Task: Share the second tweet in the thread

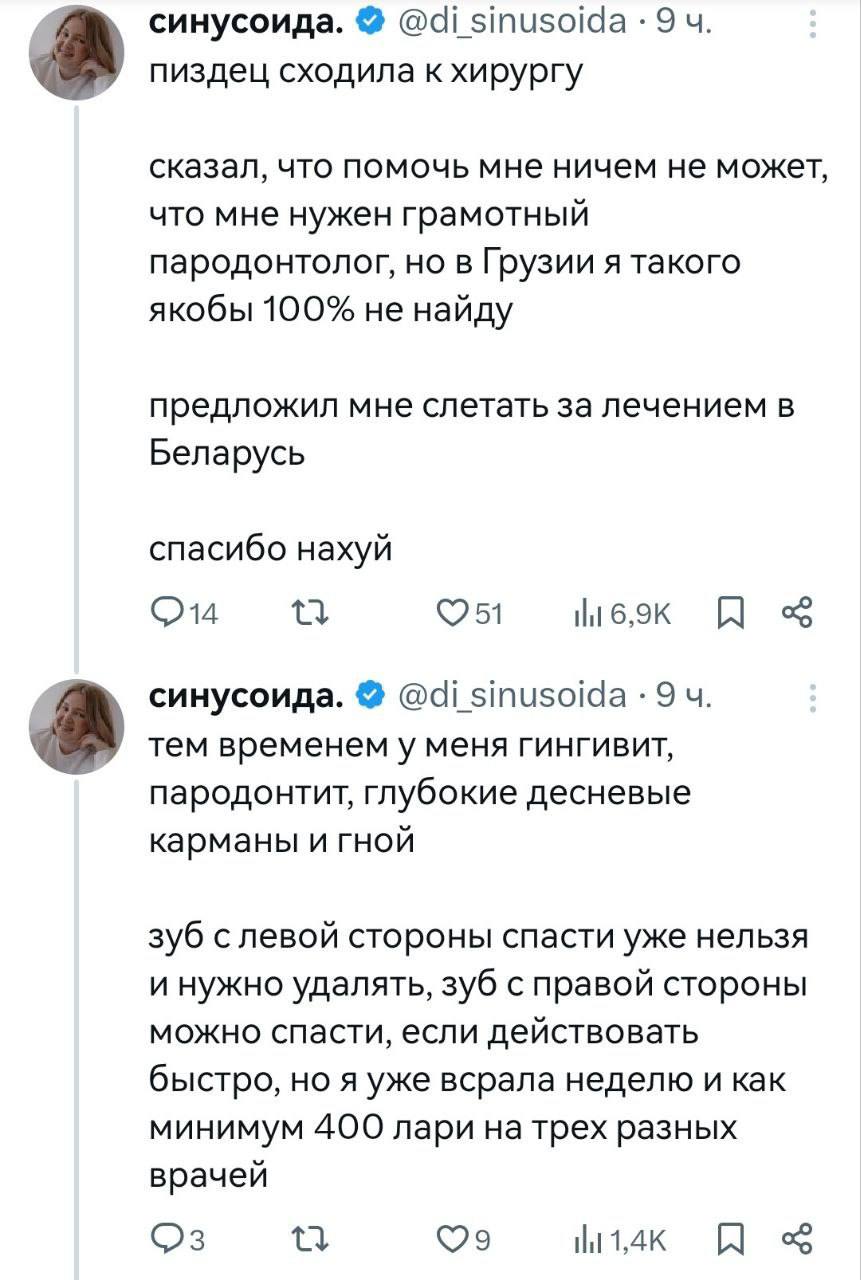Action: click(x=797, y=1238)
